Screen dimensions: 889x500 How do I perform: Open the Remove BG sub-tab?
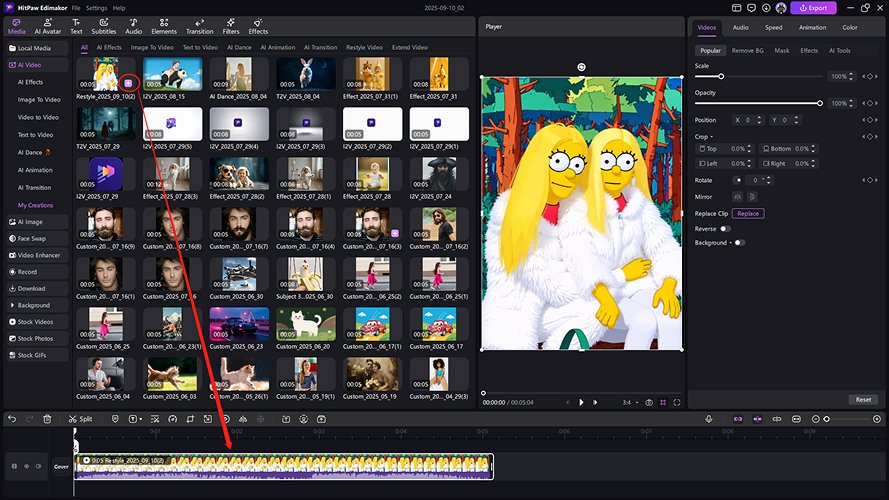[747, 50]
